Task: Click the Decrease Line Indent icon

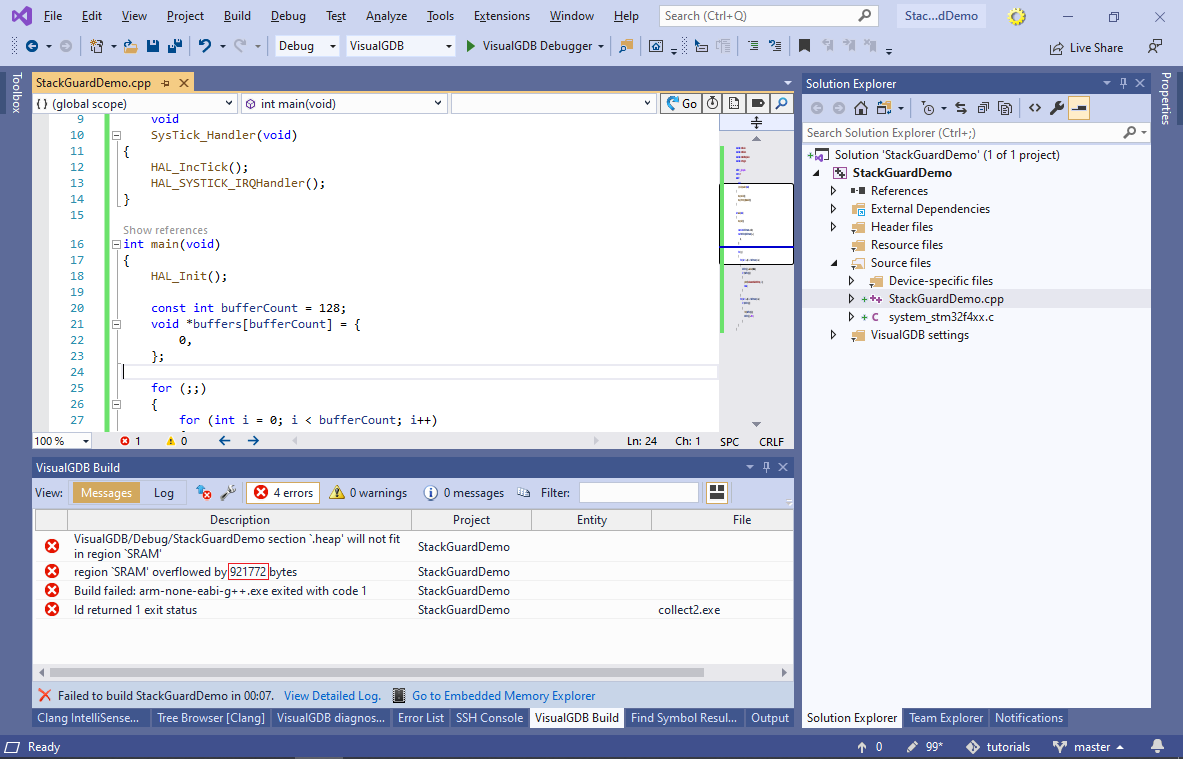Action: [x=753, y=46]
